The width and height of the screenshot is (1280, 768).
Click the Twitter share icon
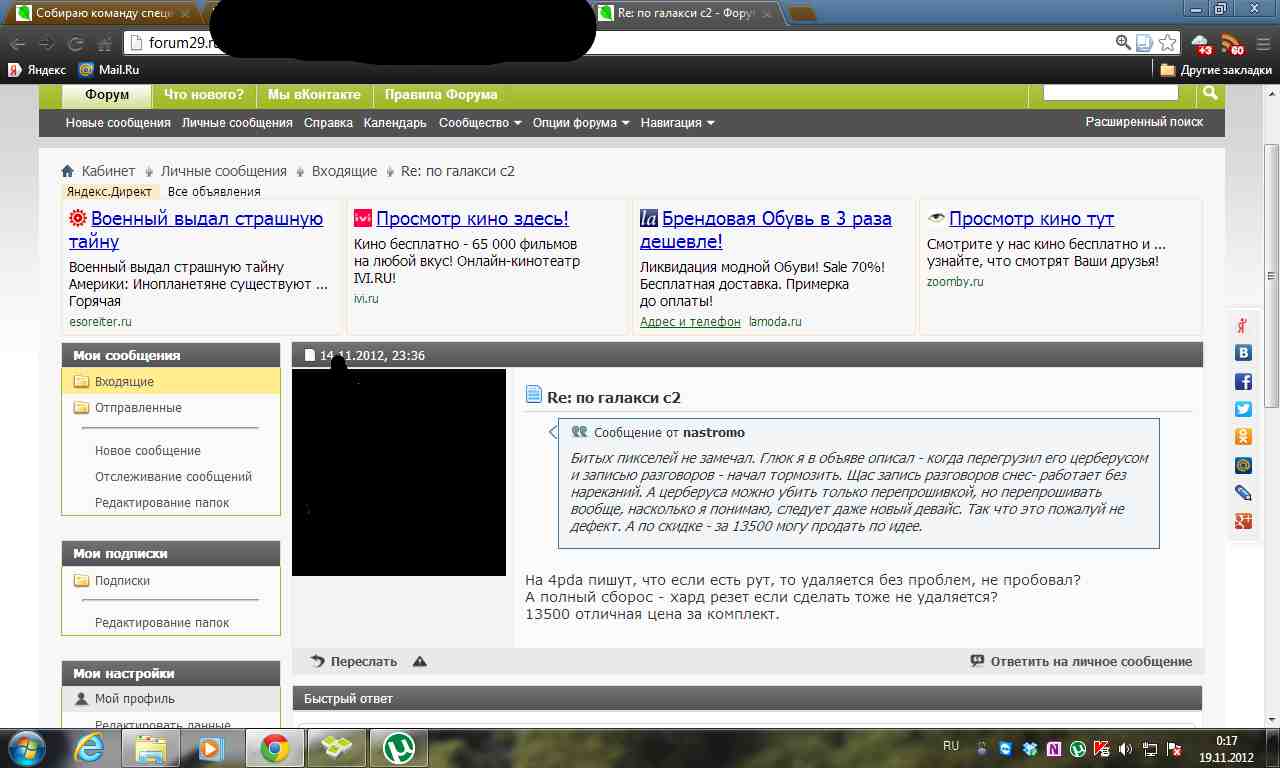pyautogui.click(x=1243, y=408)
